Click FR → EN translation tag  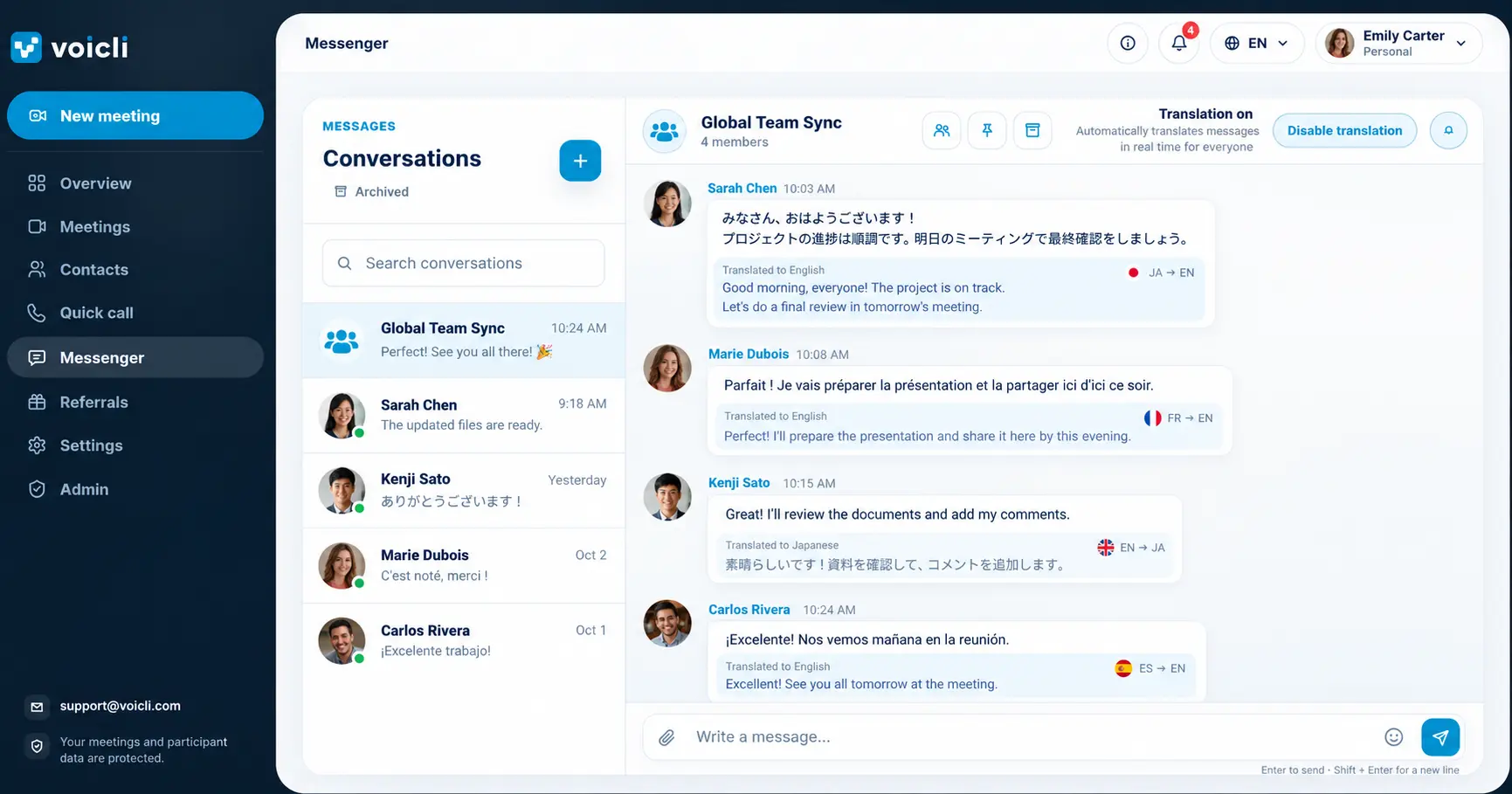pos(1178,418)
